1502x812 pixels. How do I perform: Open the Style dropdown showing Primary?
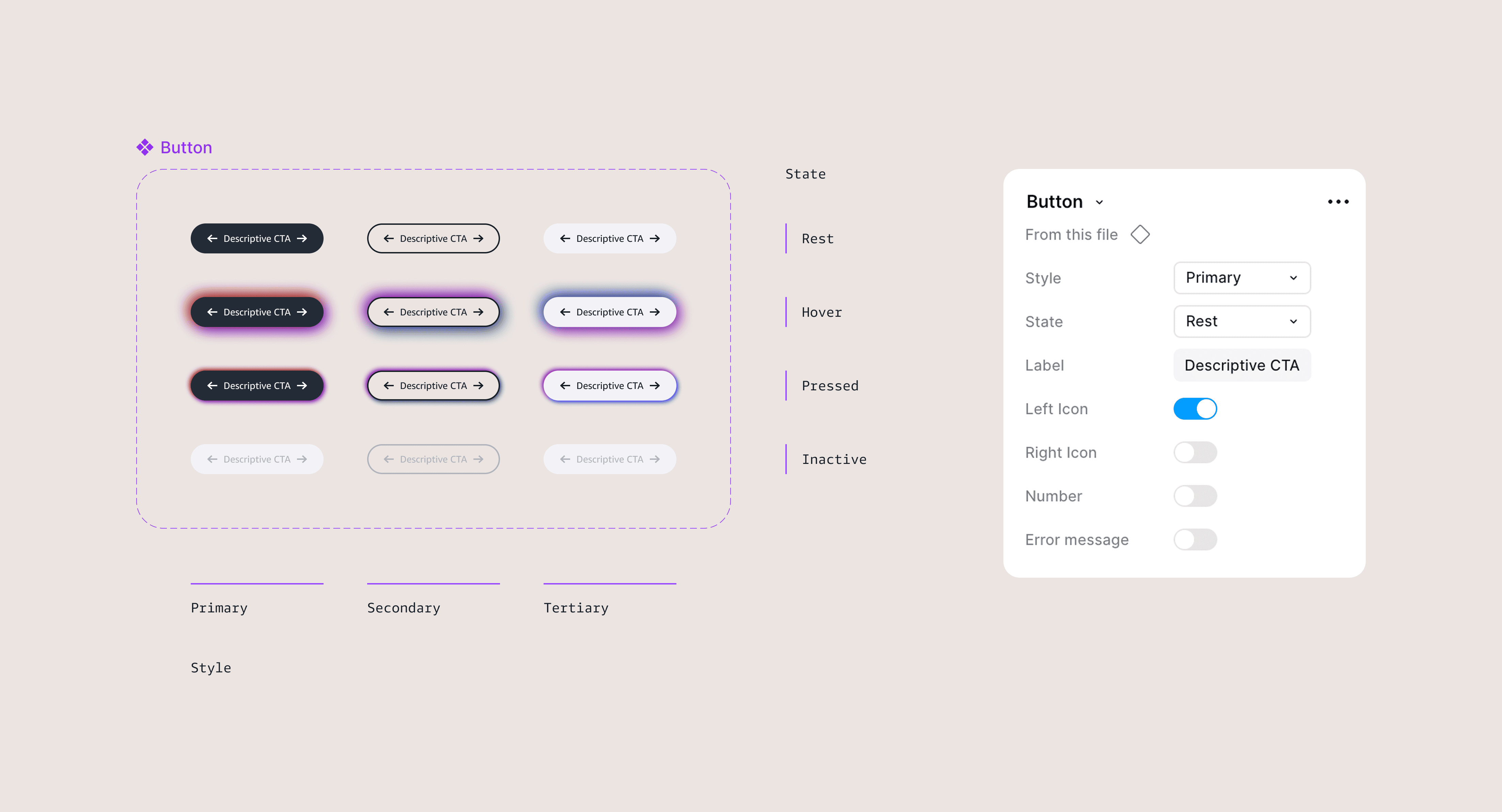pos(1242,278)
